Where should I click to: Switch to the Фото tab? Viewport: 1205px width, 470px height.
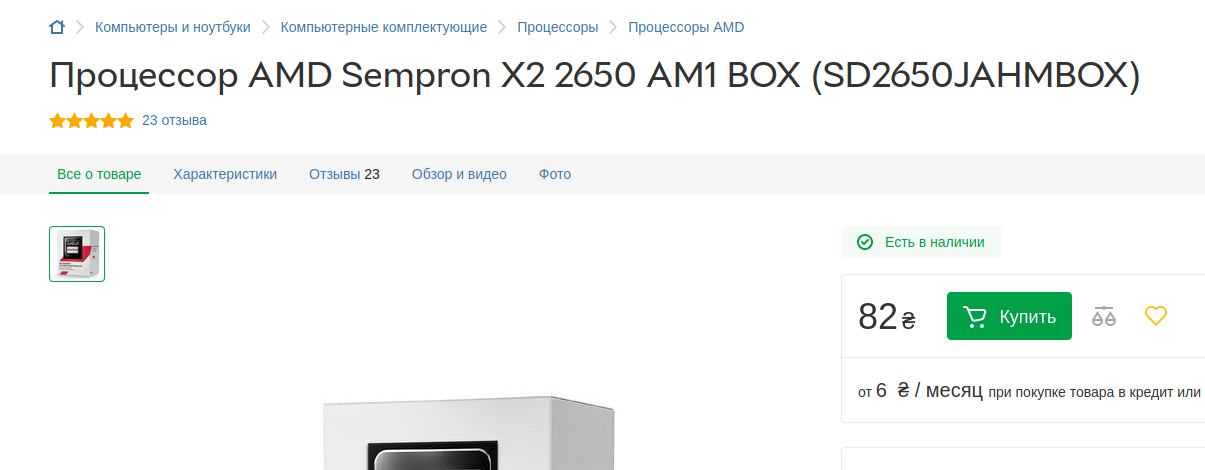pos(555,174)
